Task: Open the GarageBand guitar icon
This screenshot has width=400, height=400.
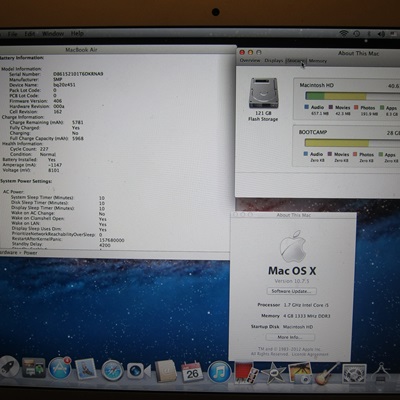Action: tap(326, 374)
